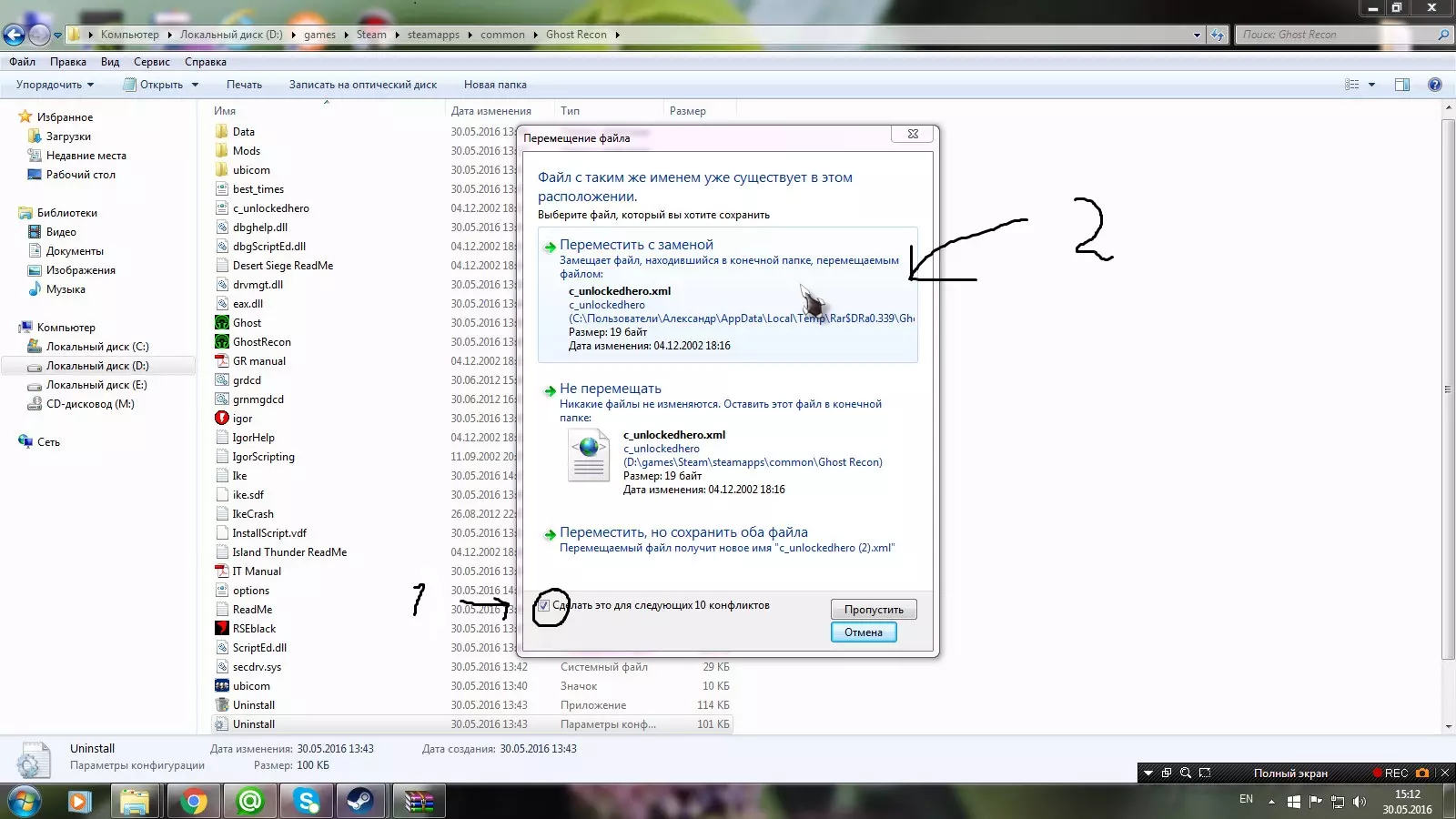Expand the breadcrumb arrow after Ghost Recon
The width and height of the screenshot is (1456, 819).
(x=617, y=35)
